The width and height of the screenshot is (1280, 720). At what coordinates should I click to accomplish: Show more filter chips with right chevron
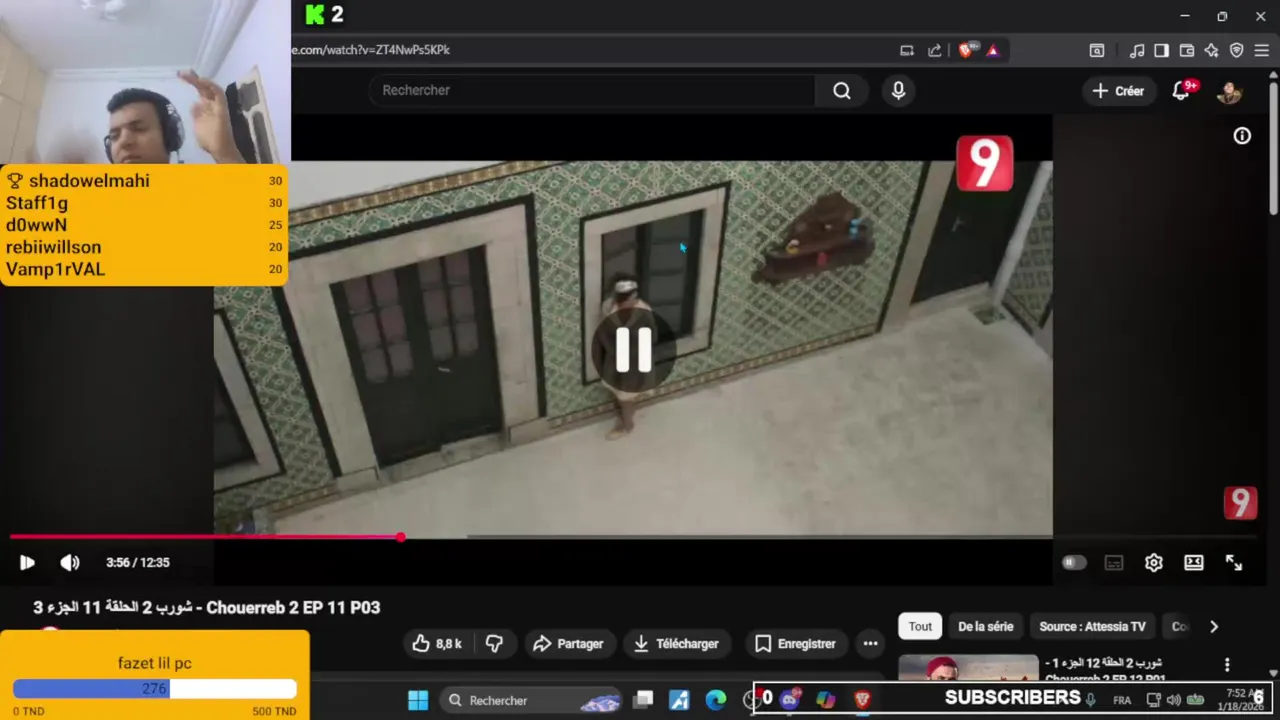[x=1214, y=627]
